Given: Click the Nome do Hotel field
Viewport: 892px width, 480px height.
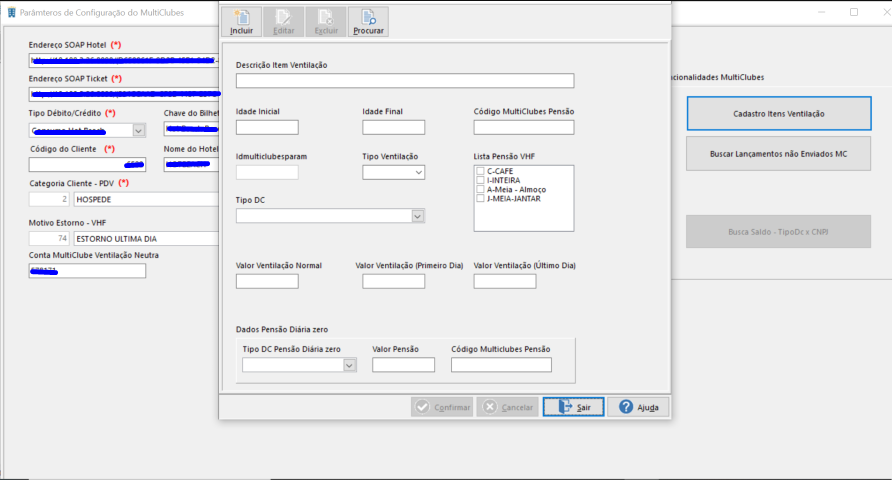Looking at the screenshot, I should coord(191,164).
